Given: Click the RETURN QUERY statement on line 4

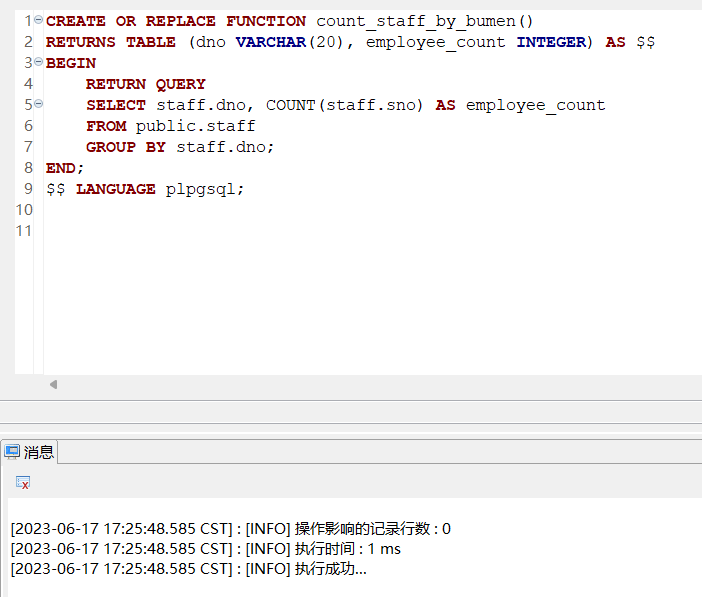Looking at the screenshot, I should tap(146, 84).
